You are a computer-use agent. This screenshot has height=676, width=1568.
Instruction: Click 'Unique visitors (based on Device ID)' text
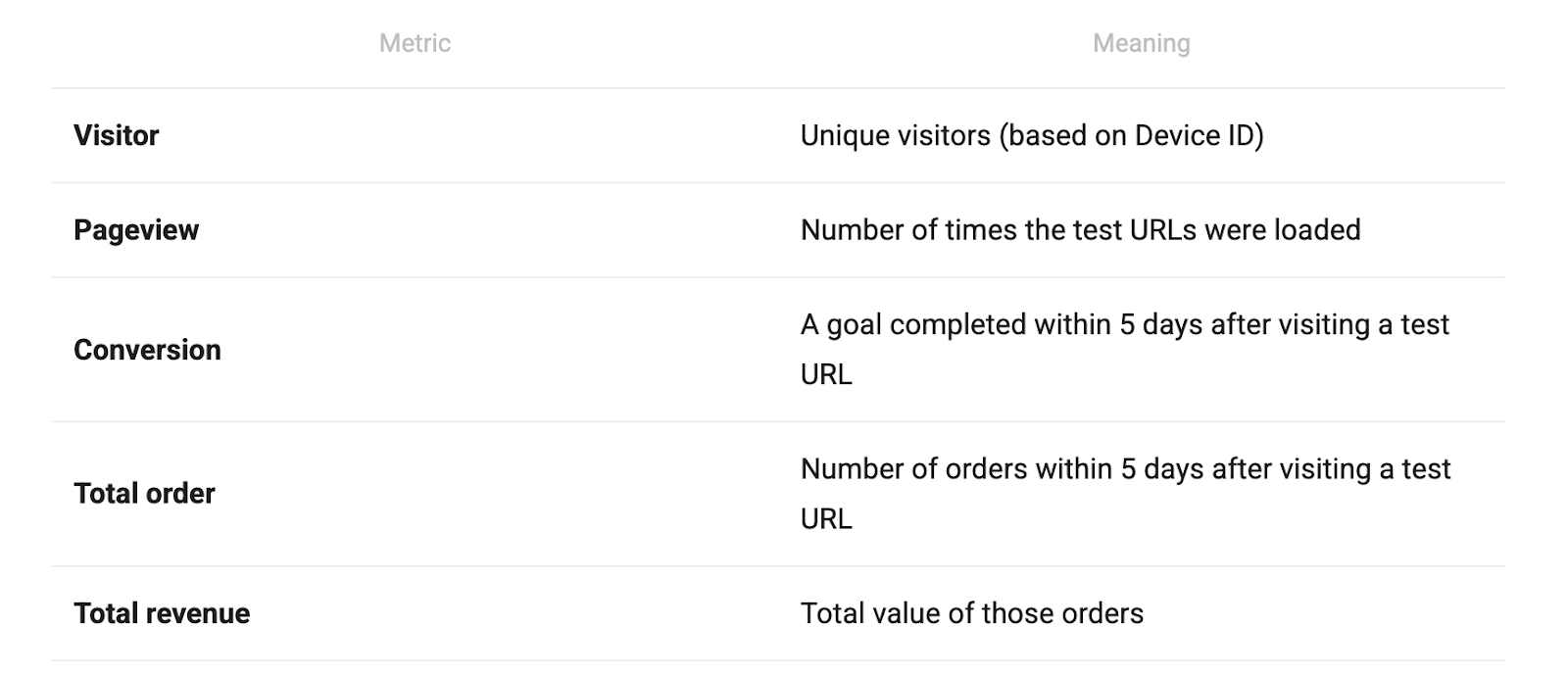click(1032, 135)
